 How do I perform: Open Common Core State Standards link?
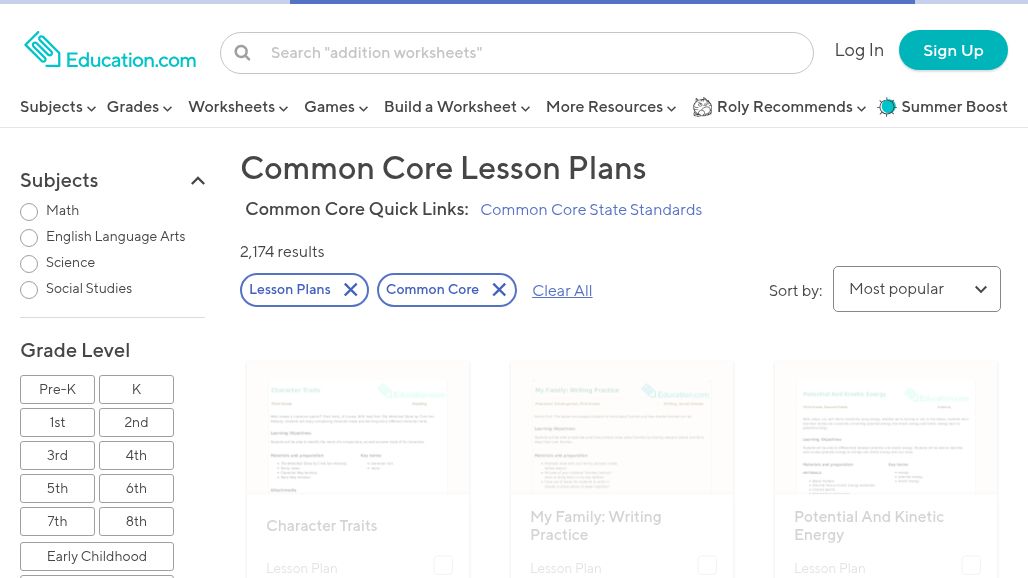pos(591,210)
